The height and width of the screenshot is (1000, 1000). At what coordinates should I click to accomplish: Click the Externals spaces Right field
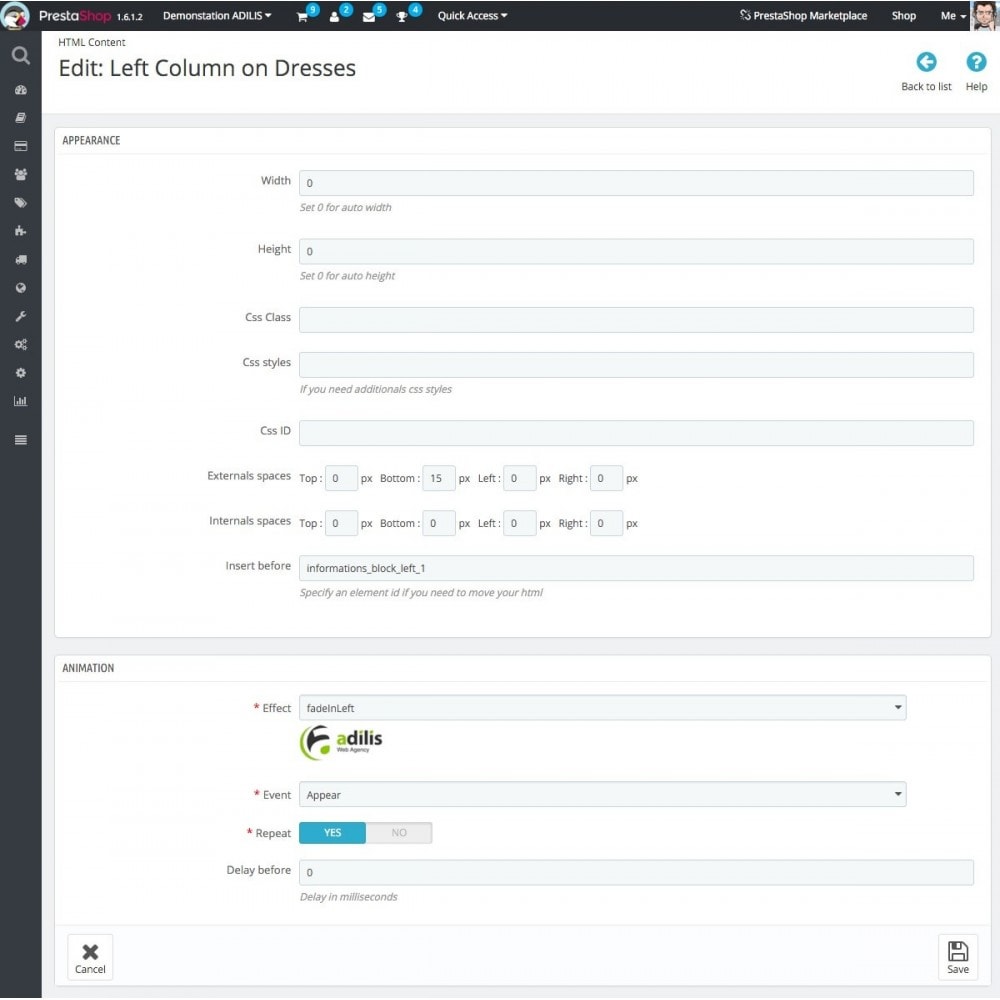click(x=606, y=478)
